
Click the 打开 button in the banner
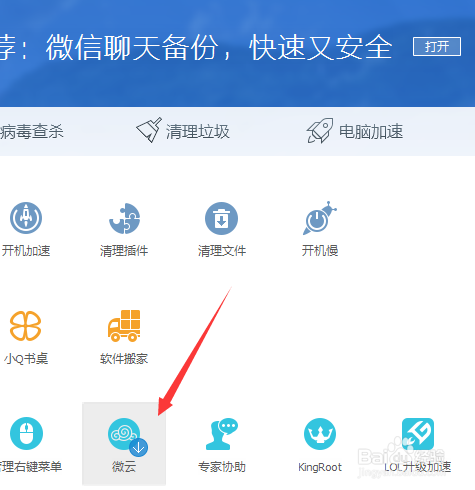437,46
